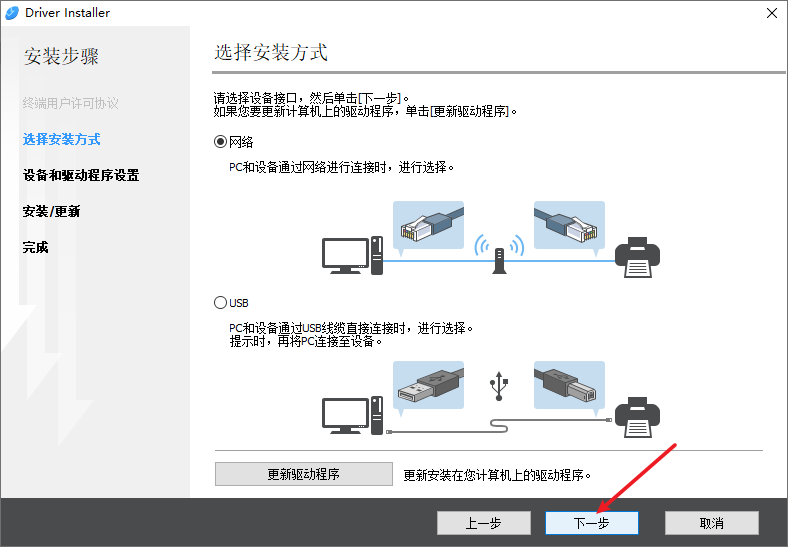Image resolution: width=788 pixels, height=547 pixels.
Task: Select the 设备和驱动程序设置 step in sidebar
Action: 81,175
